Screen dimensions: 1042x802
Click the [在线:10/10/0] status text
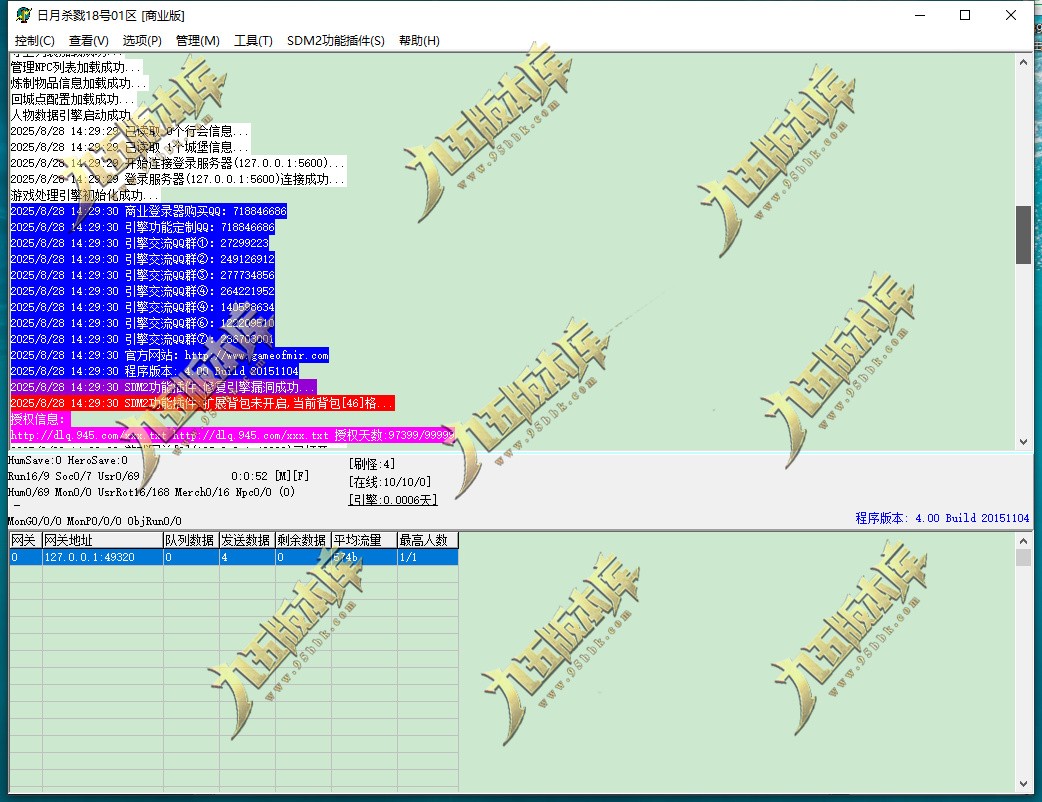389,482
